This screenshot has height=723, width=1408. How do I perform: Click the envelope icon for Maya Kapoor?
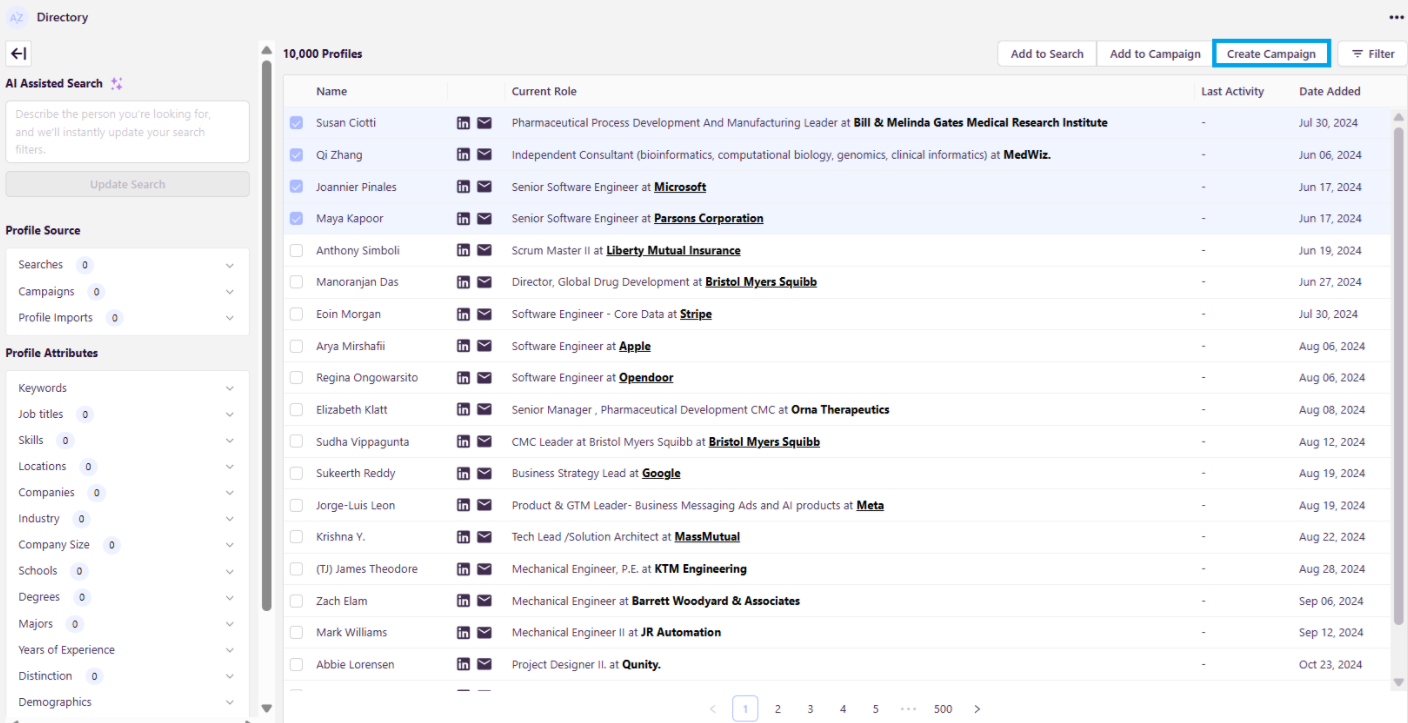pyautogui.click(x=484, y=218)
